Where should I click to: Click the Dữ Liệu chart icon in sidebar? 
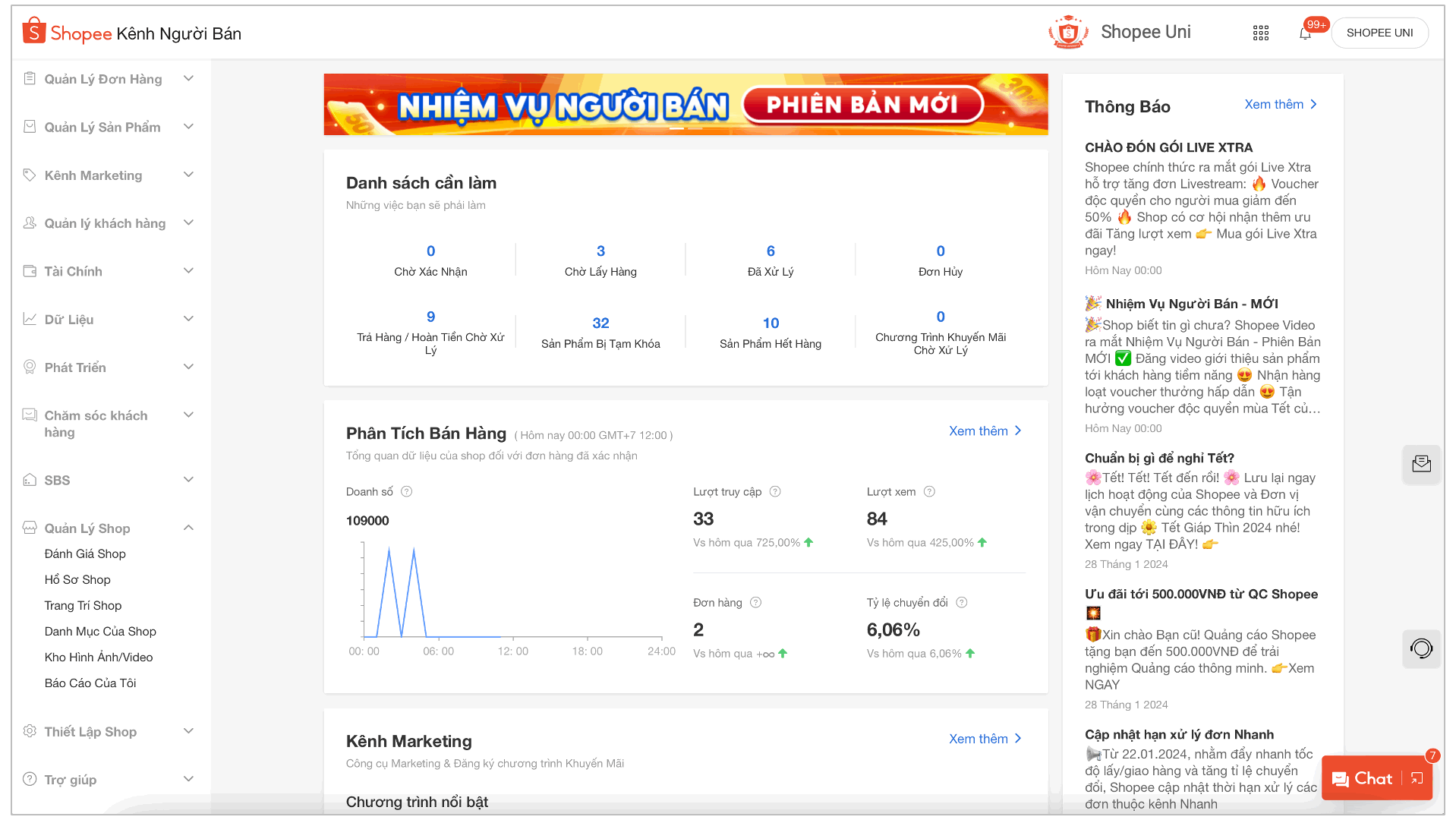tap(30, 319)
